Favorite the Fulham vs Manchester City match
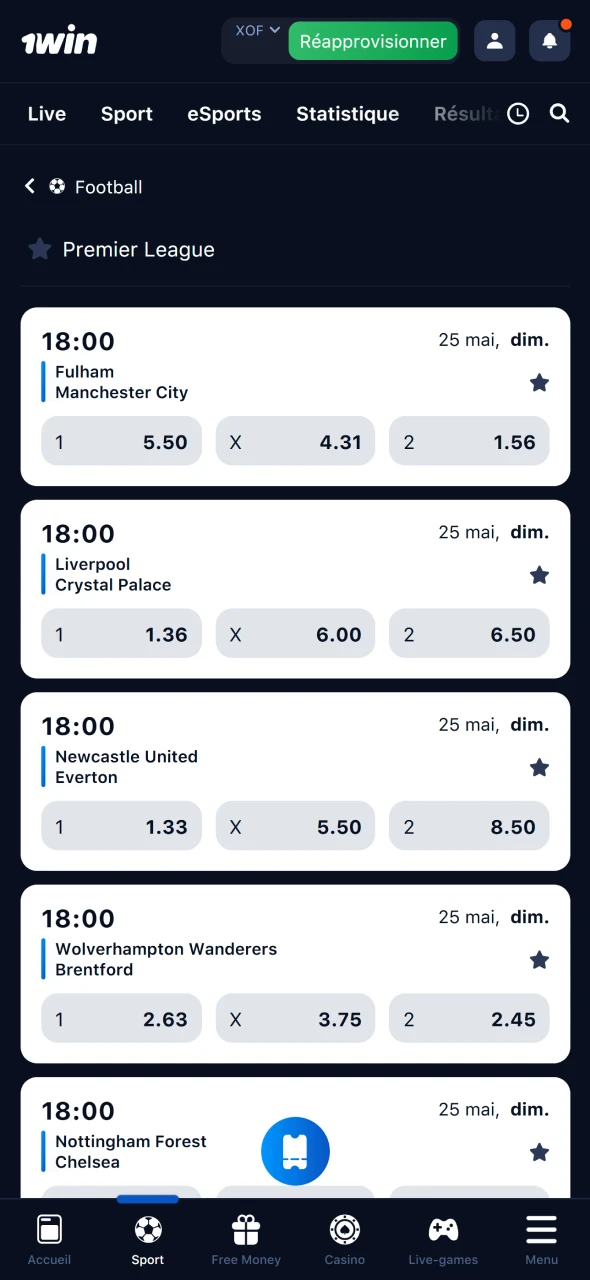Viewport: 590px width, 1280px height. point(539,382)
